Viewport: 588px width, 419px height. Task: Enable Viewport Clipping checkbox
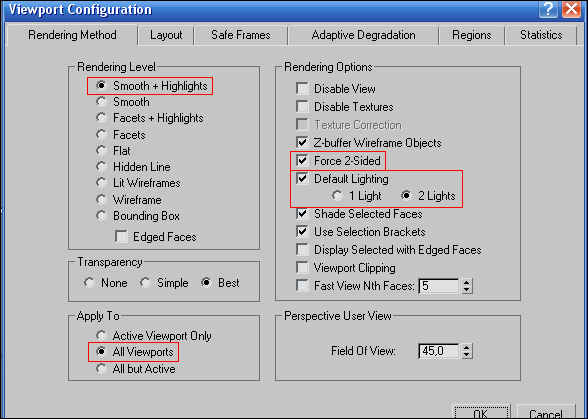302,268
